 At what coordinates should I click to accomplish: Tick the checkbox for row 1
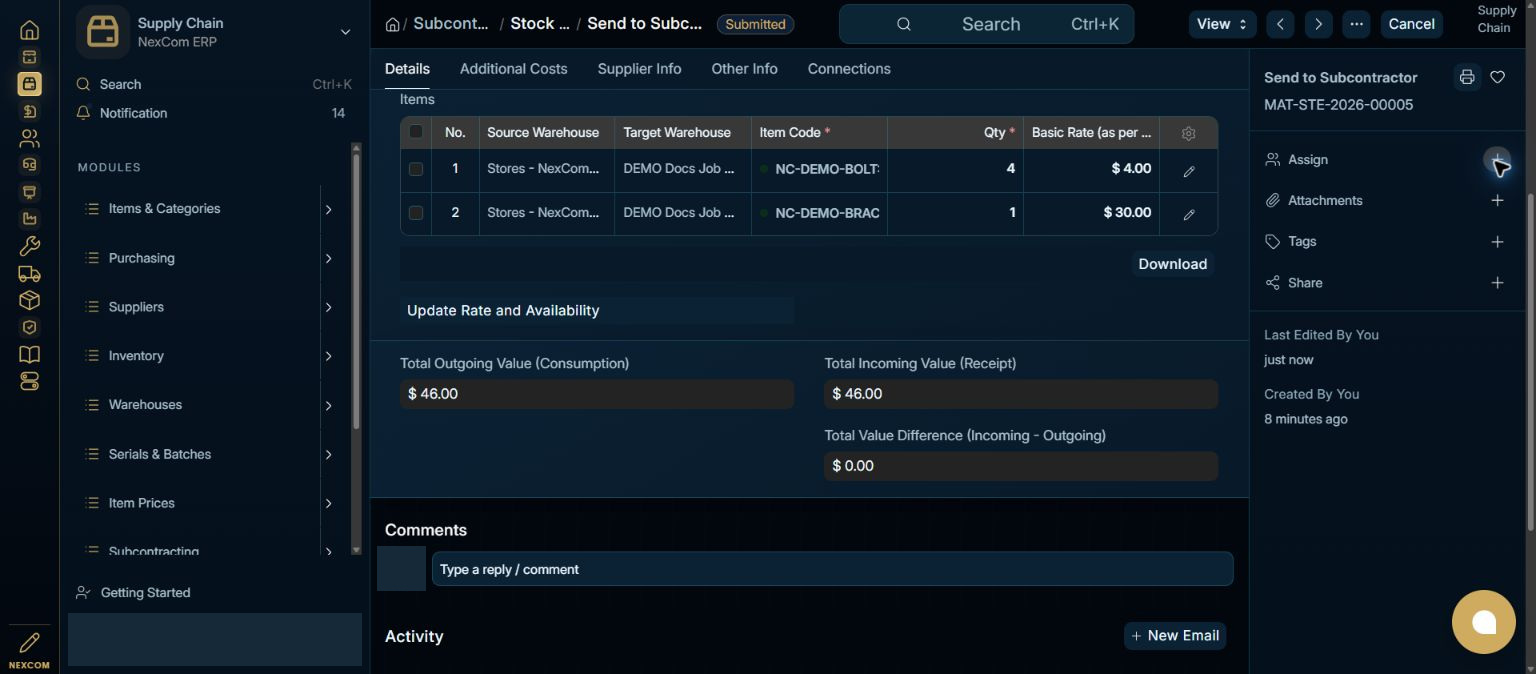pyautogui.click(x=416, y=169)
